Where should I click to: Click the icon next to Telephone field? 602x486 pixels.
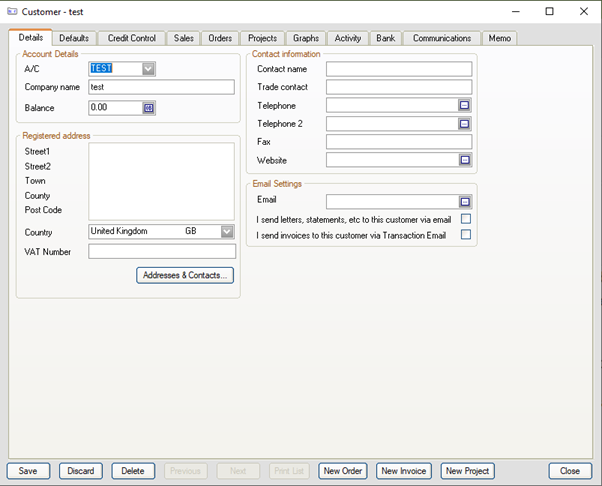point(464,106)
